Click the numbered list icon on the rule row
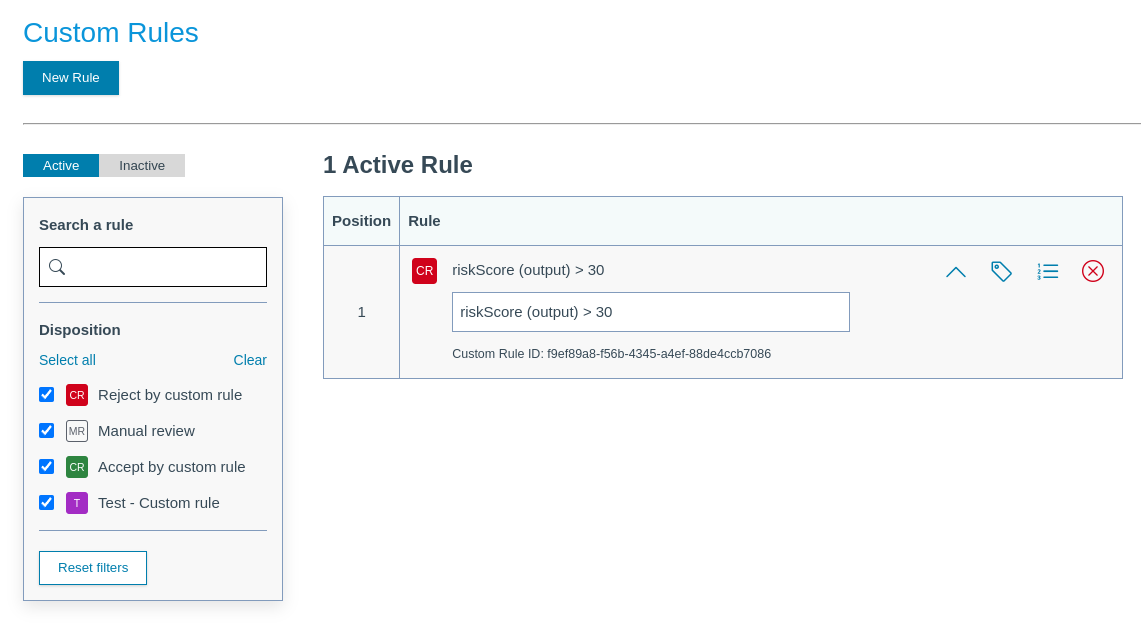Screen dimensions: 1141x623 [1047, 271]
